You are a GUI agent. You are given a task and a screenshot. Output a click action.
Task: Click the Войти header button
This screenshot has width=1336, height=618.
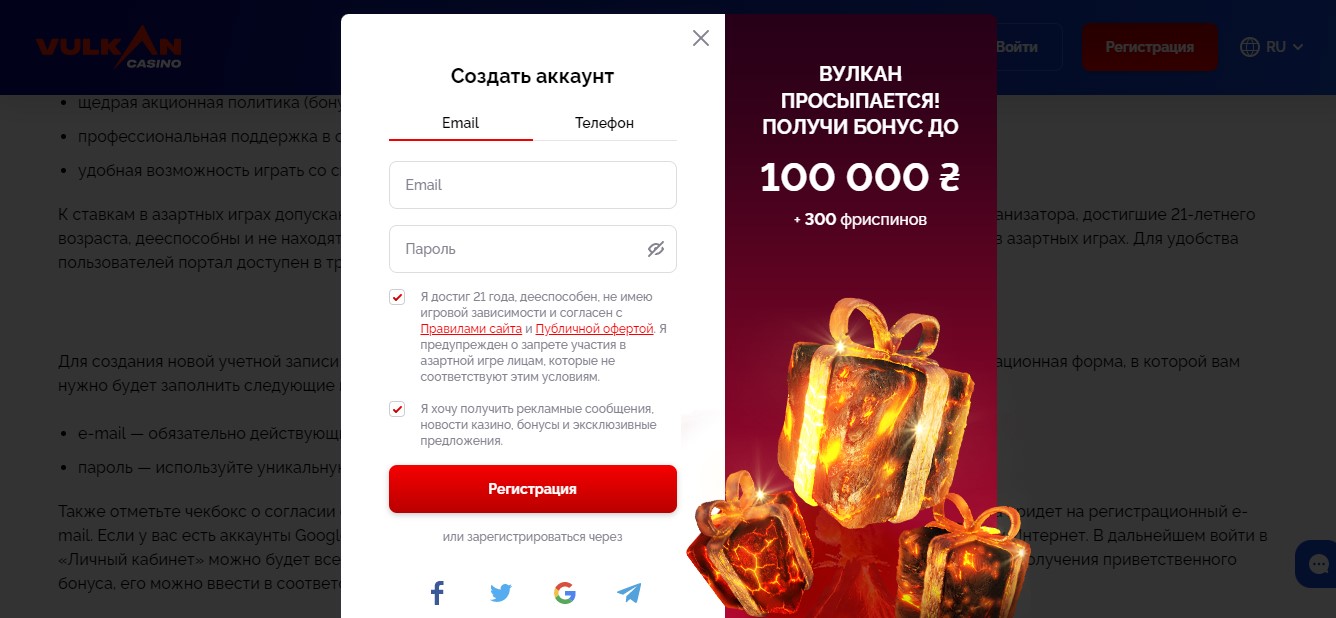(1017, 47)
